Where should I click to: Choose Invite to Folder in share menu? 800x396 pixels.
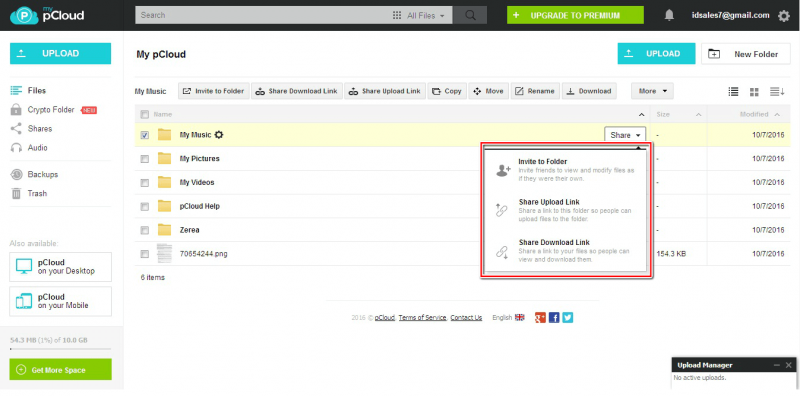click(565, 170)
